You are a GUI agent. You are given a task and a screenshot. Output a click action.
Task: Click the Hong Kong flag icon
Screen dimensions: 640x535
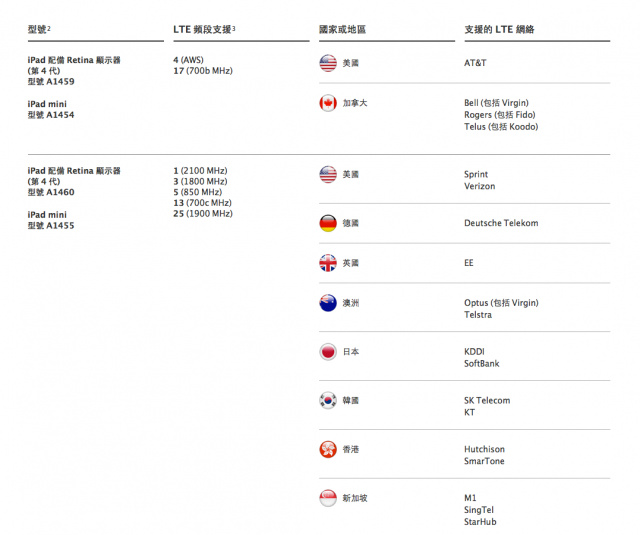click(328, 449)
